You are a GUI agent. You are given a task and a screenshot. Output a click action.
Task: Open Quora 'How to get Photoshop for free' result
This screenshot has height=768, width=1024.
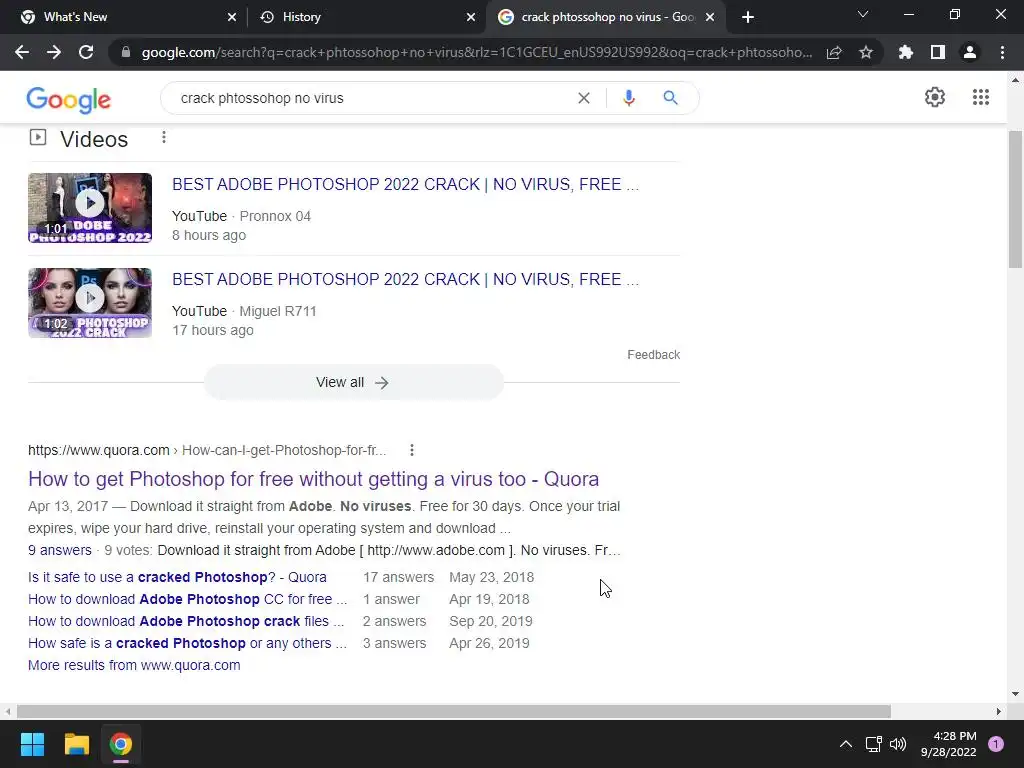point(313,479)
